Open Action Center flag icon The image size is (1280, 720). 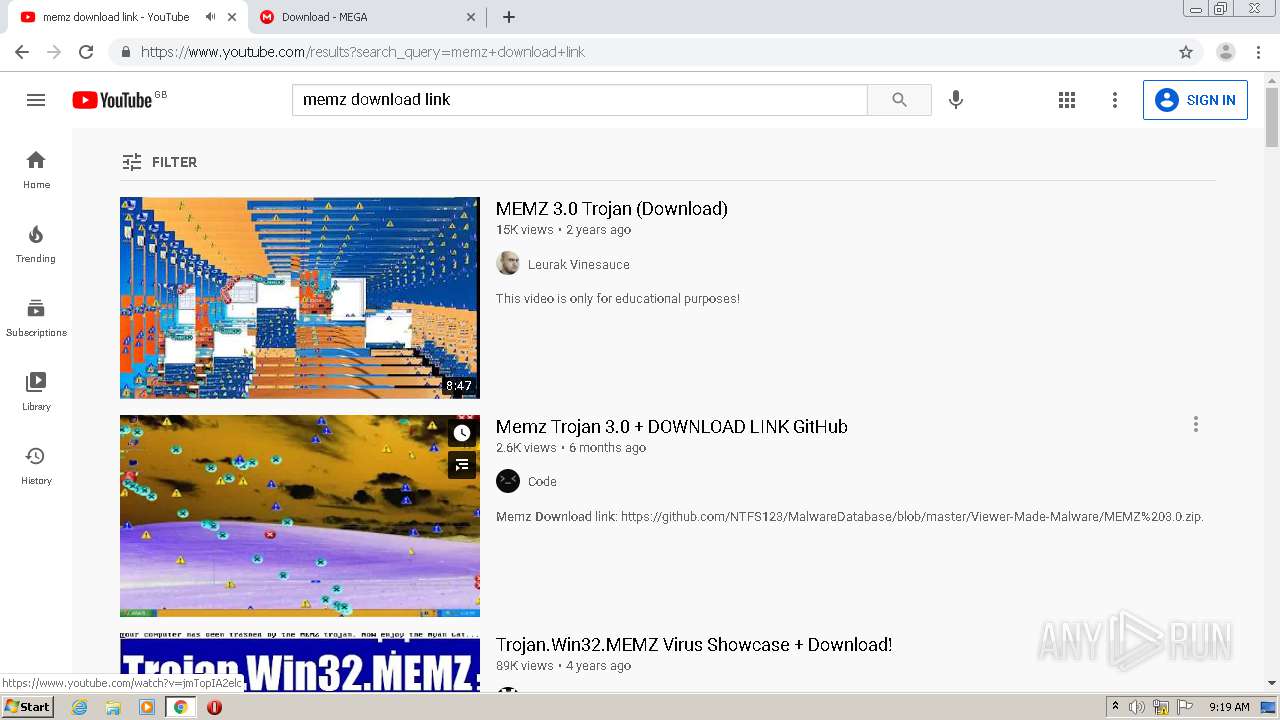[x=1185, y=707]
